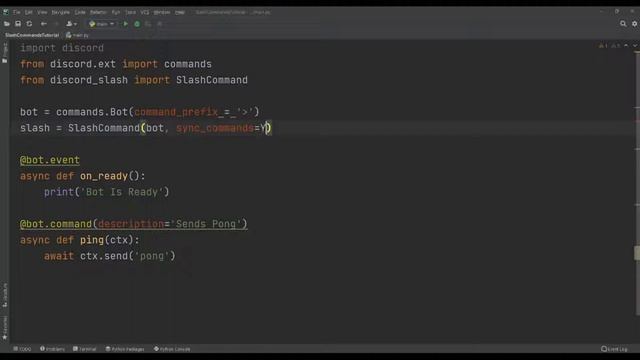The width and height of the screenshot is (640, 360).
Task: Open the Structure sidebar tab
Action: pyautogui.click(x=5, y=295)
